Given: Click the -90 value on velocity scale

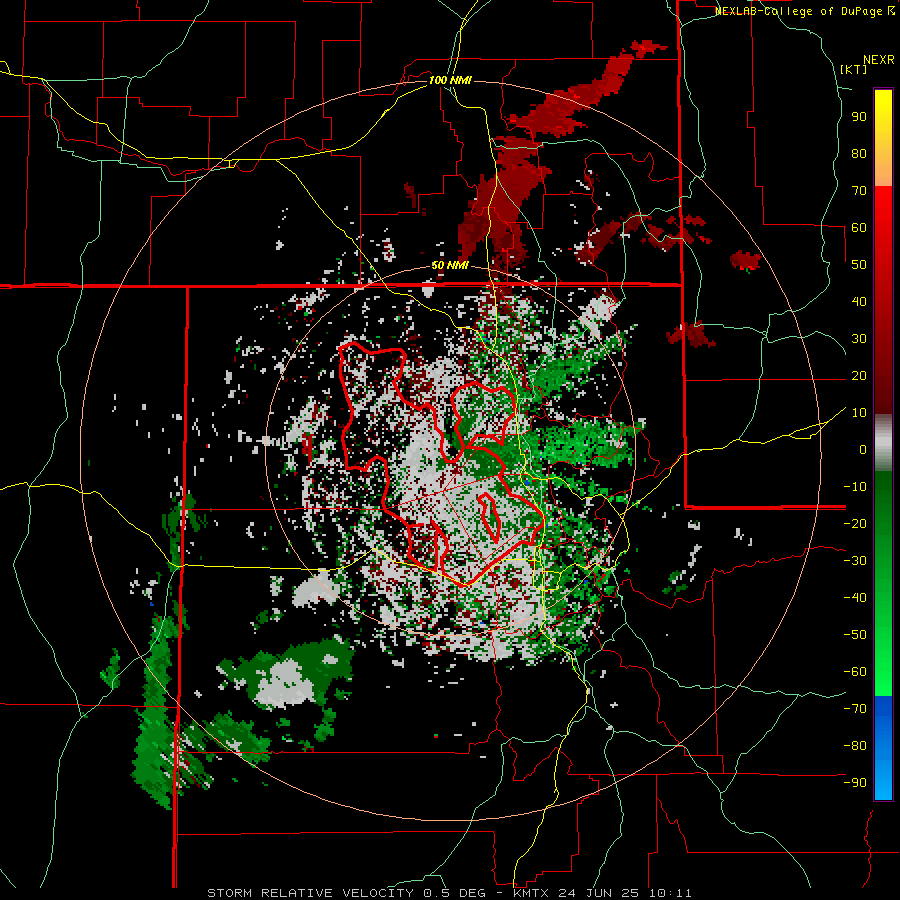Looking at the screenshot, I should tap(855, 783).
